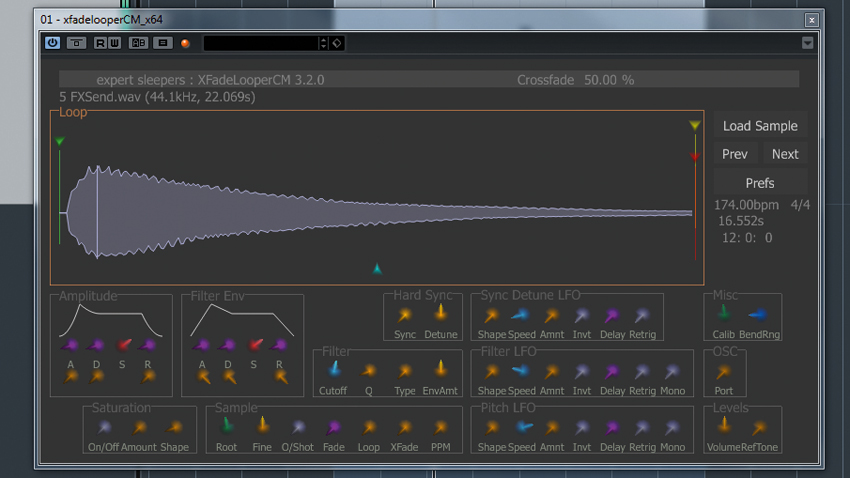Toggle the Sync Detune LFO Invt knob
The image size is (850, 478).
coord(582,315)
